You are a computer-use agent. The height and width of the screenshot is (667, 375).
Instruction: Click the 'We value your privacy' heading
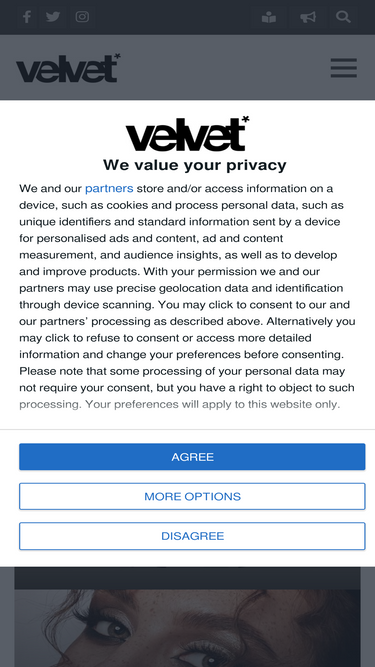coord(195,165)
